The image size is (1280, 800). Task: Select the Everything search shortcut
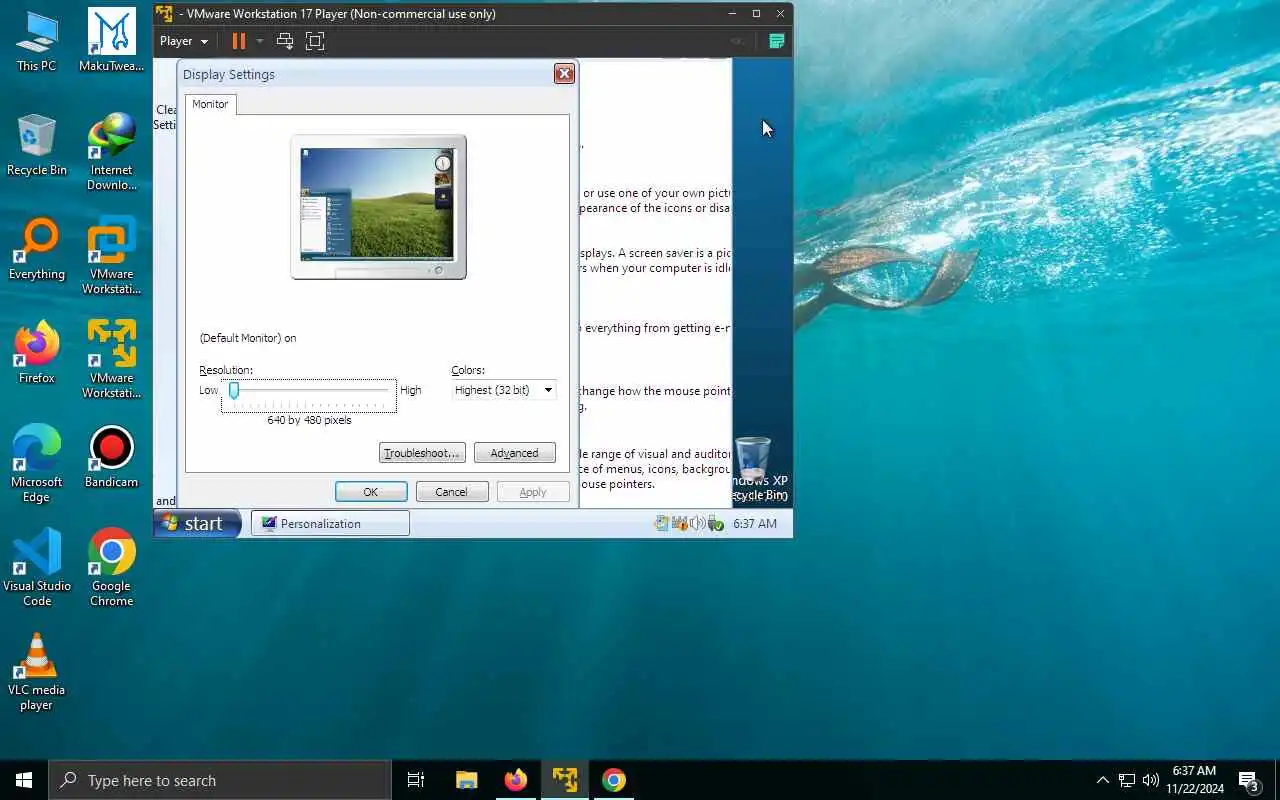tap(37, 250)
